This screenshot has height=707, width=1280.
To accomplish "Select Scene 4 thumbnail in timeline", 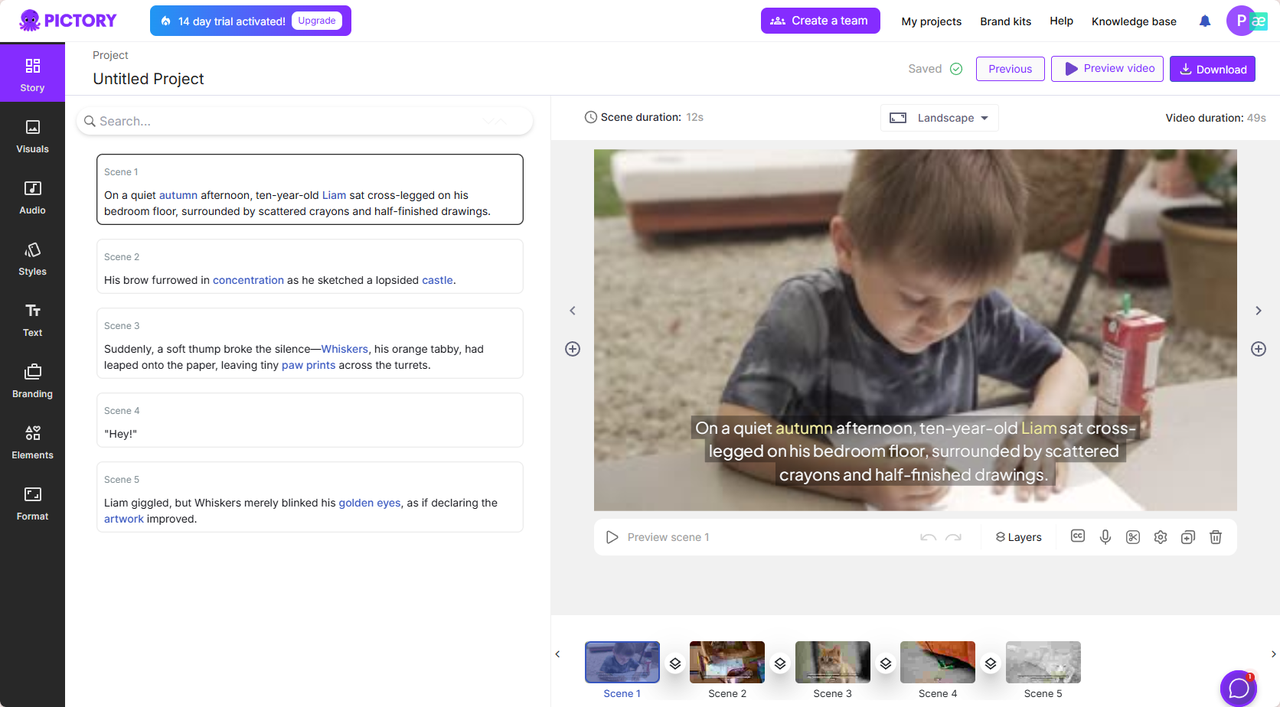I will [x=937, y=662].
